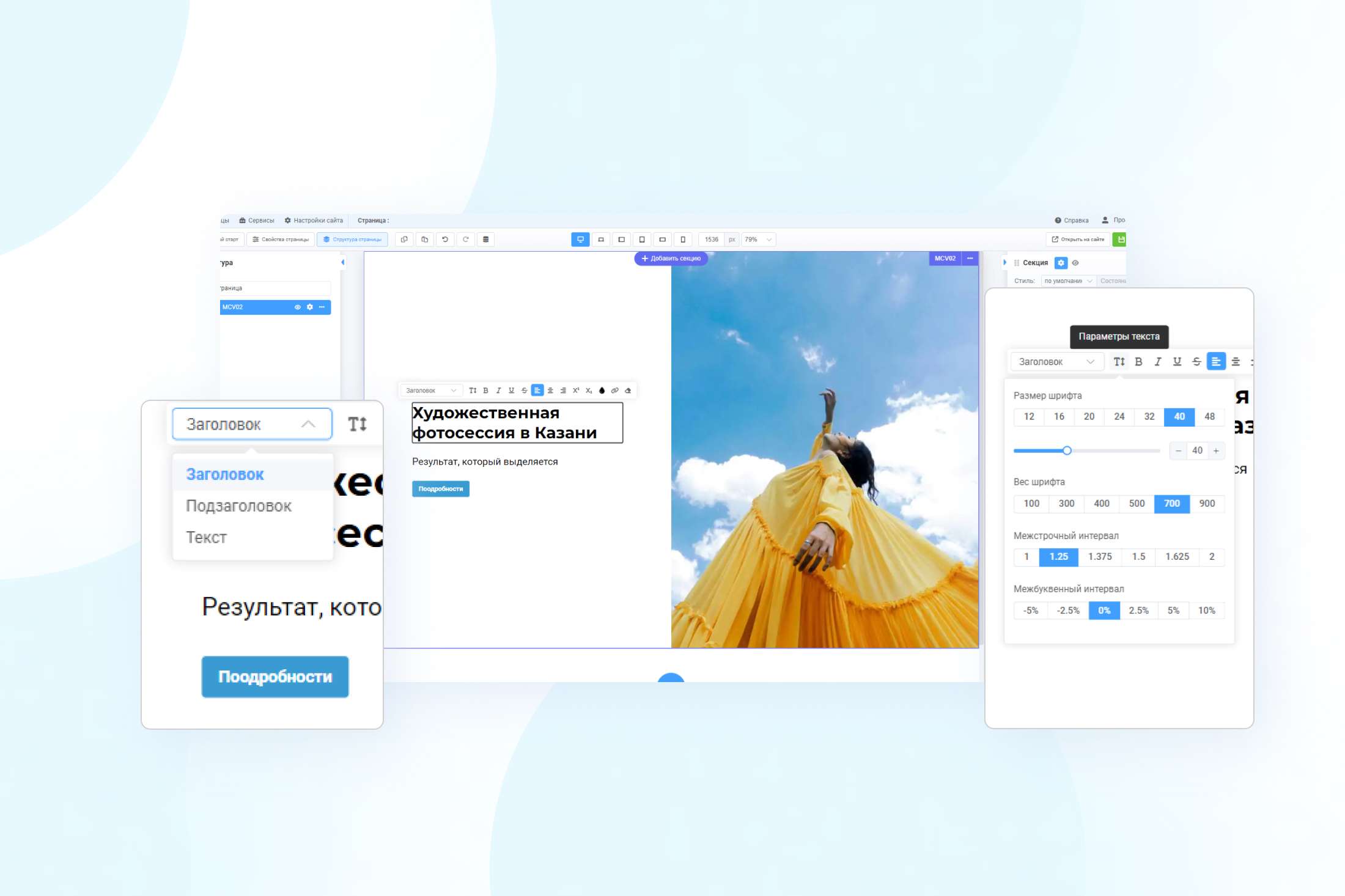Viewport: 1345px width, 896px height.
Task: Switch to laptop screen preview
Action: coord(601,240)
